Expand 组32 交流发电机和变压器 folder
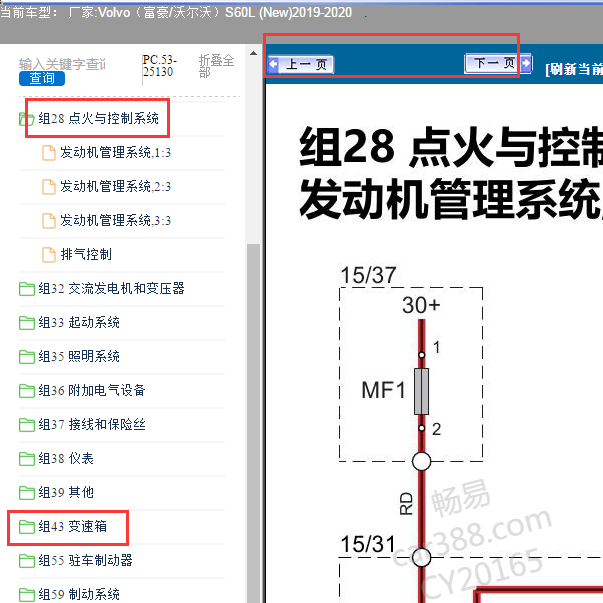The width and height of the screenshot is (603, 603). (111, 288)
